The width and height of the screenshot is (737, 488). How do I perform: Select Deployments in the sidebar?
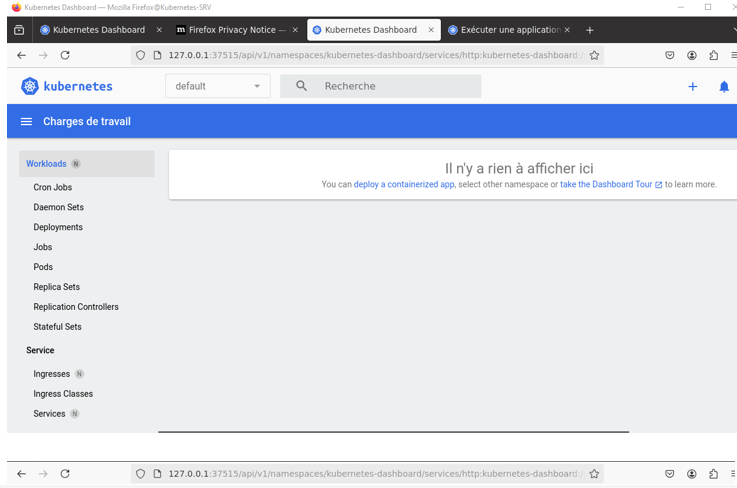(x=58, y=227)
